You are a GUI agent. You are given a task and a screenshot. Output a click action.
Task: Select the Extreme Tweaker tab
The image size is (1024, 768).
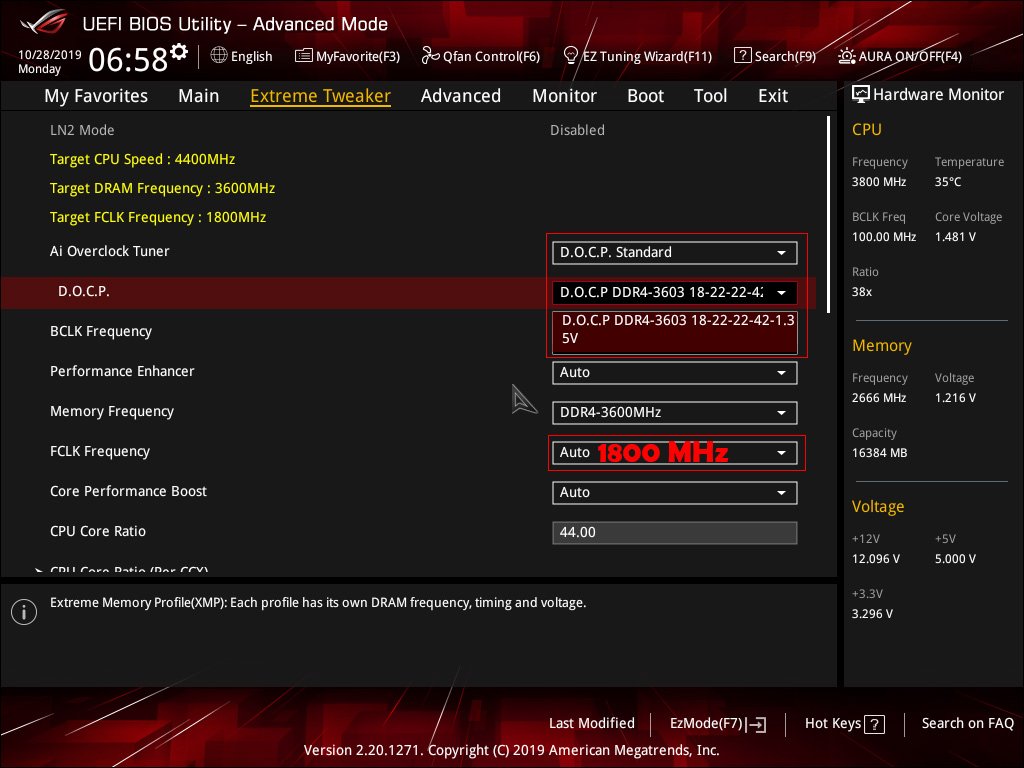tap(320, 96)
